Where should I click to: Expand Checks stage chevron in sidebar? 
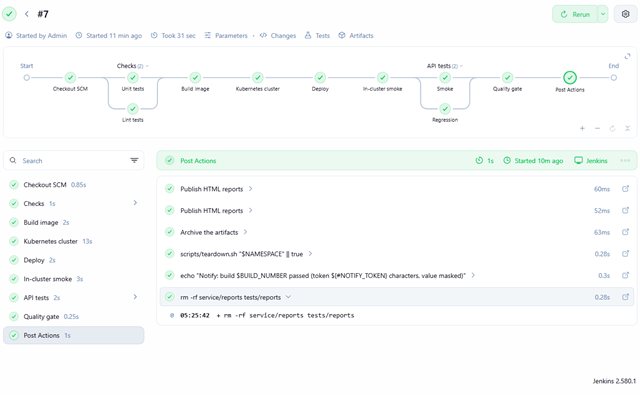click(135, 203)
